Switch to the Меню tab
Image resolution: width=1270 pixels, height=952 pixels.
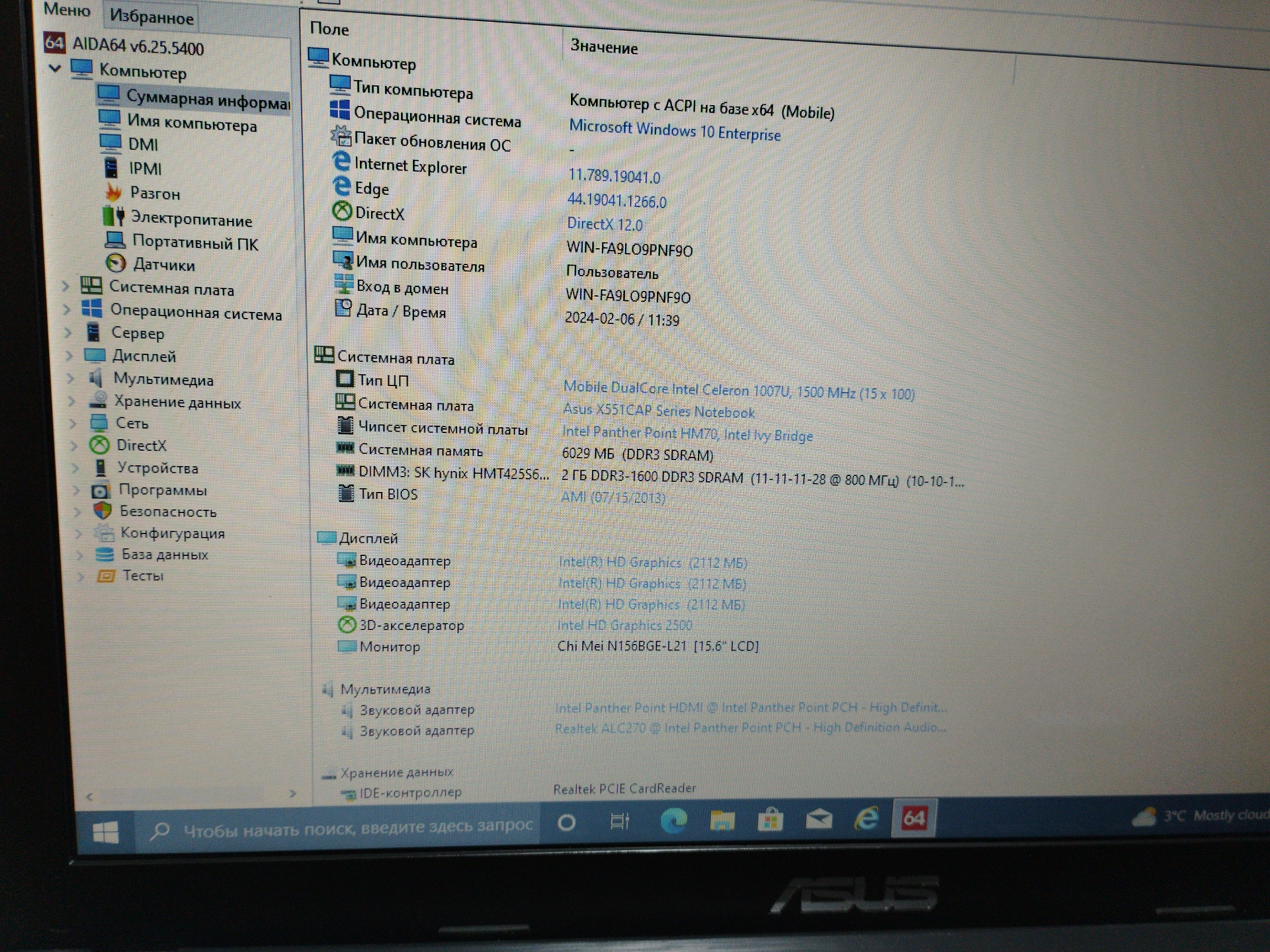coord(67,11)
